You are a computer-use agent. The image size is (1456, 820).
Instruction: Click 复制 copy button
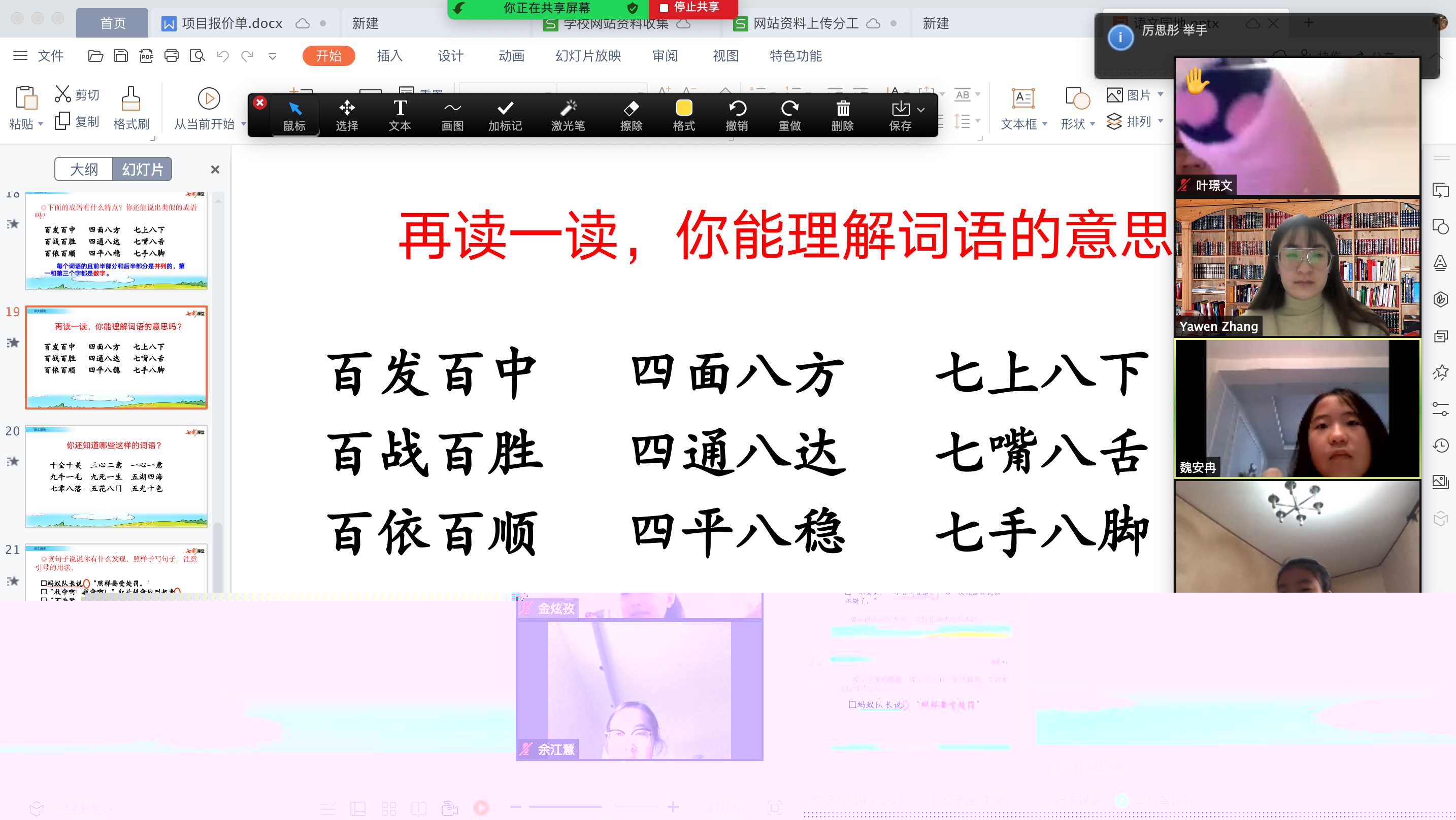[x=77, y=121]
